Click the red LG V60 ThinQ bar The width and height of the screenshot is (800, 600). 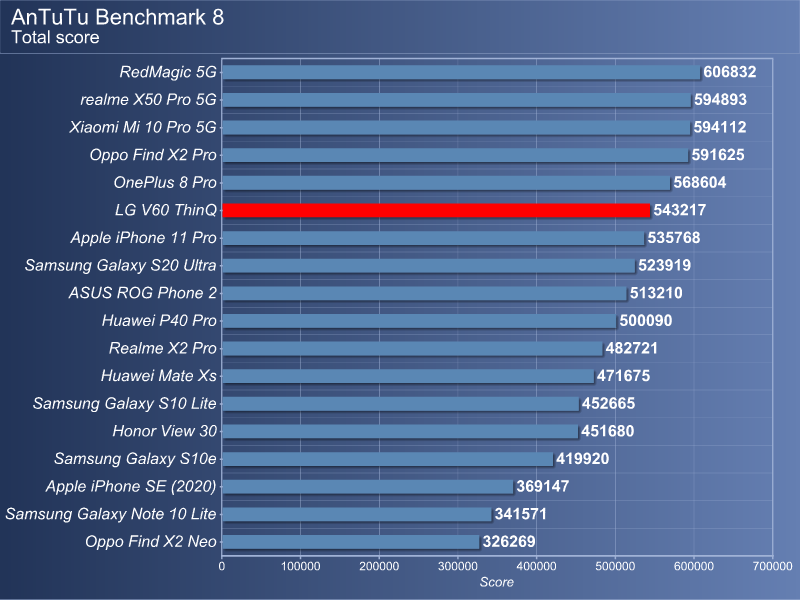pos(436,210)
